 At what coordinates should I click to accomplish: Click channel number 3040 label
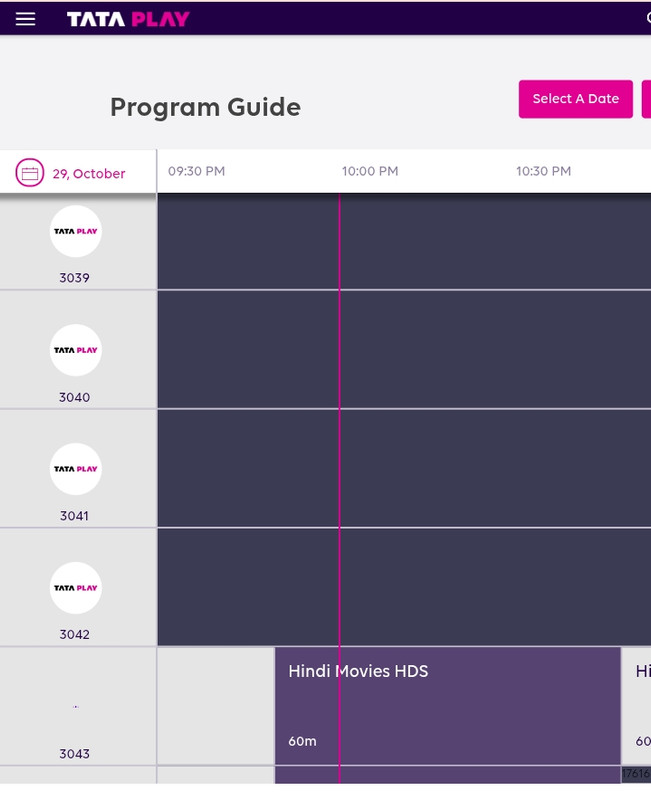(74, 397)
